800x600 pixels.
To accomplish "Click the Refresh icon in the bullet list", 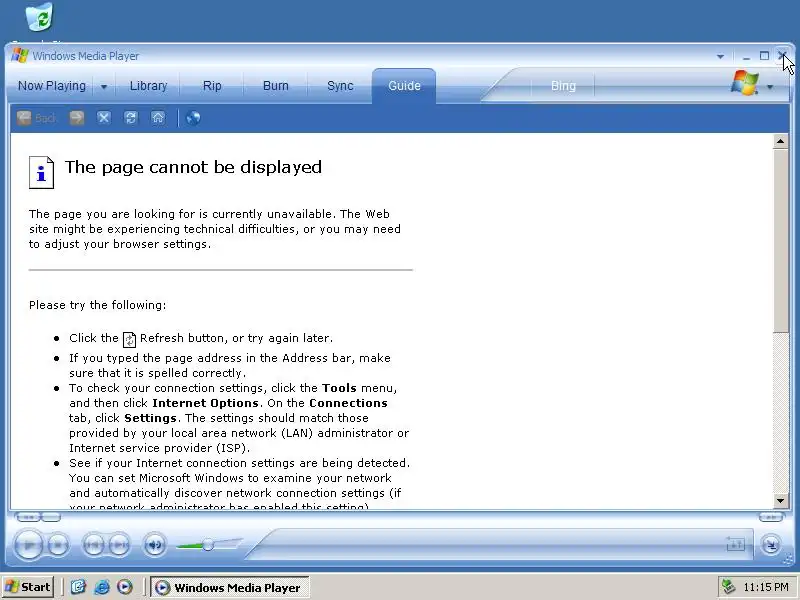I will (130, 339).
